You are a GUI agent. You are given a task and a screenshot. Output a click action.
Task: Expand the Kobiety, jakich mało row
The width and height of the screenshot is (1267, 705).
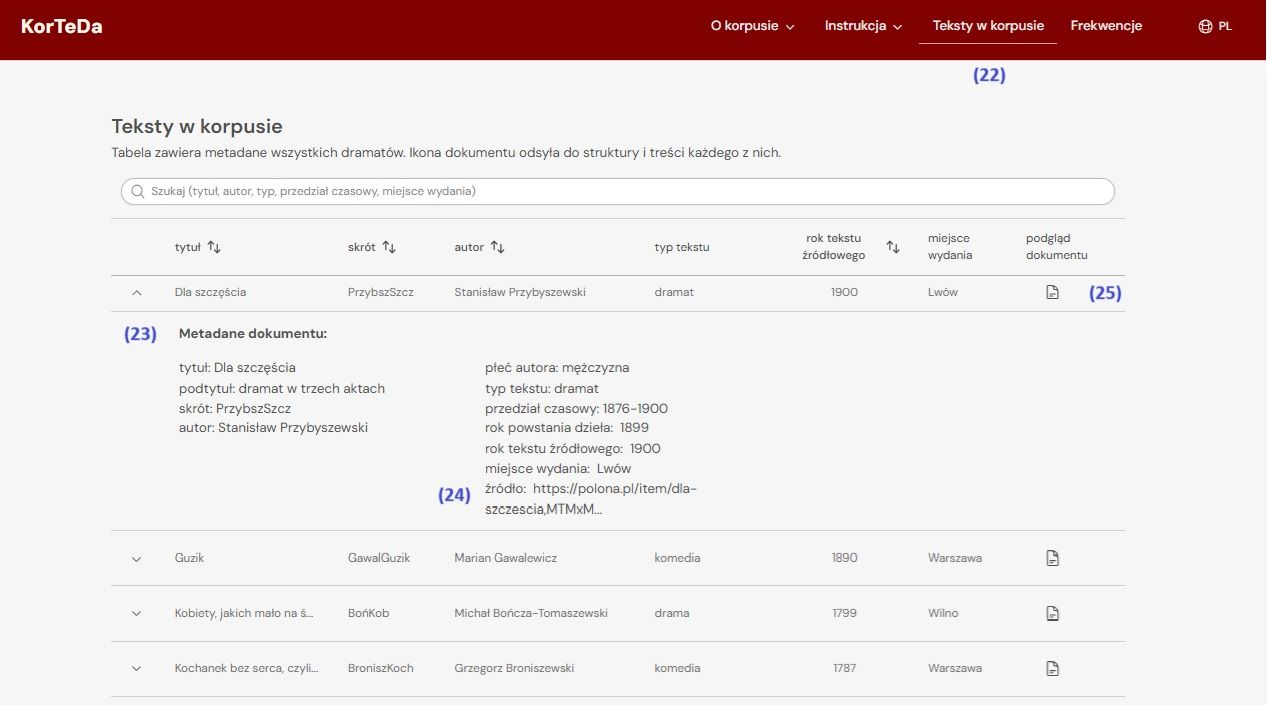click(x=137, y=614)
